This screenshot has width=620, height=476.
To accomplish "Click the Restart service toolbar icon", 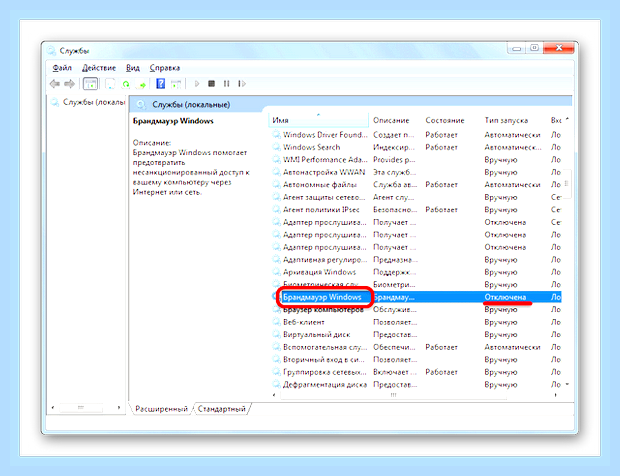I will pos(242,84).
